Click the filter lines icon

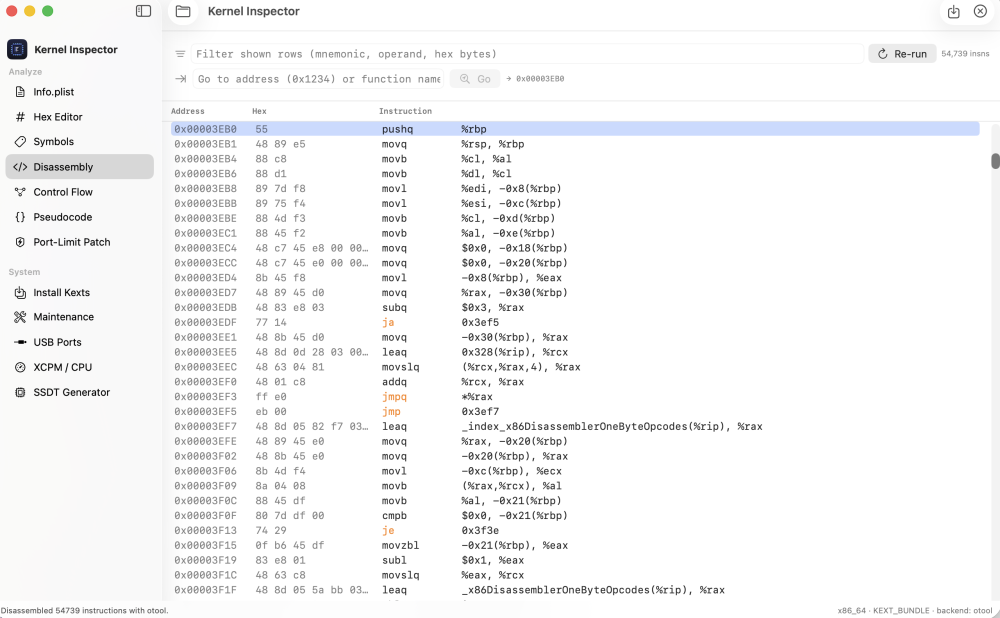[180, 54]
